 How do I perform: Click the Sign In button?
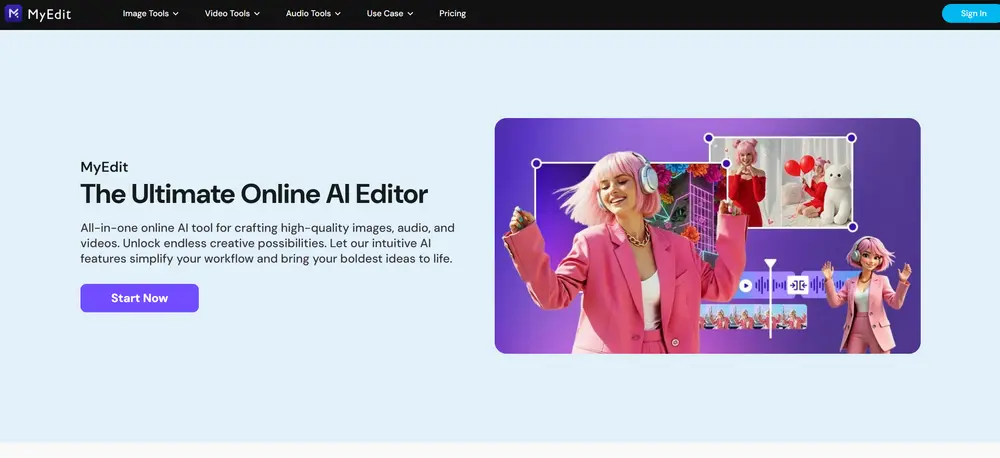(x=971, y=13)
